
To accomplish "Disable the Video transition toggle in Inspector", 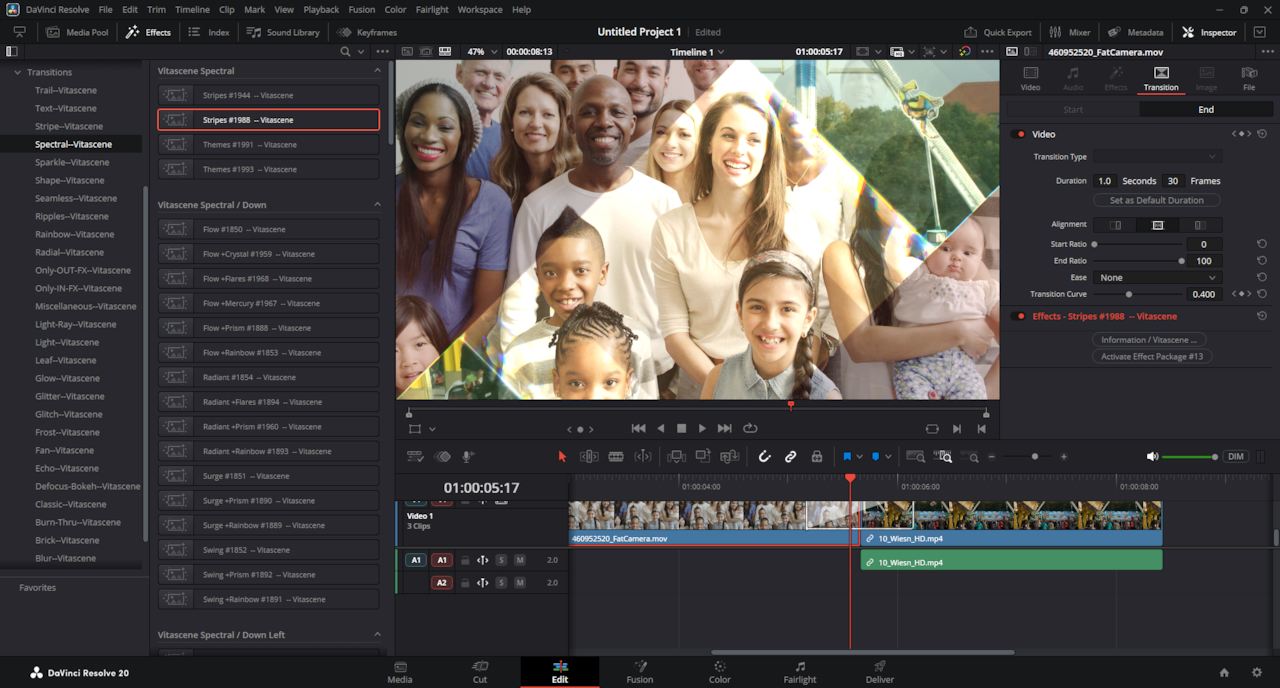I will point(1020,134).
